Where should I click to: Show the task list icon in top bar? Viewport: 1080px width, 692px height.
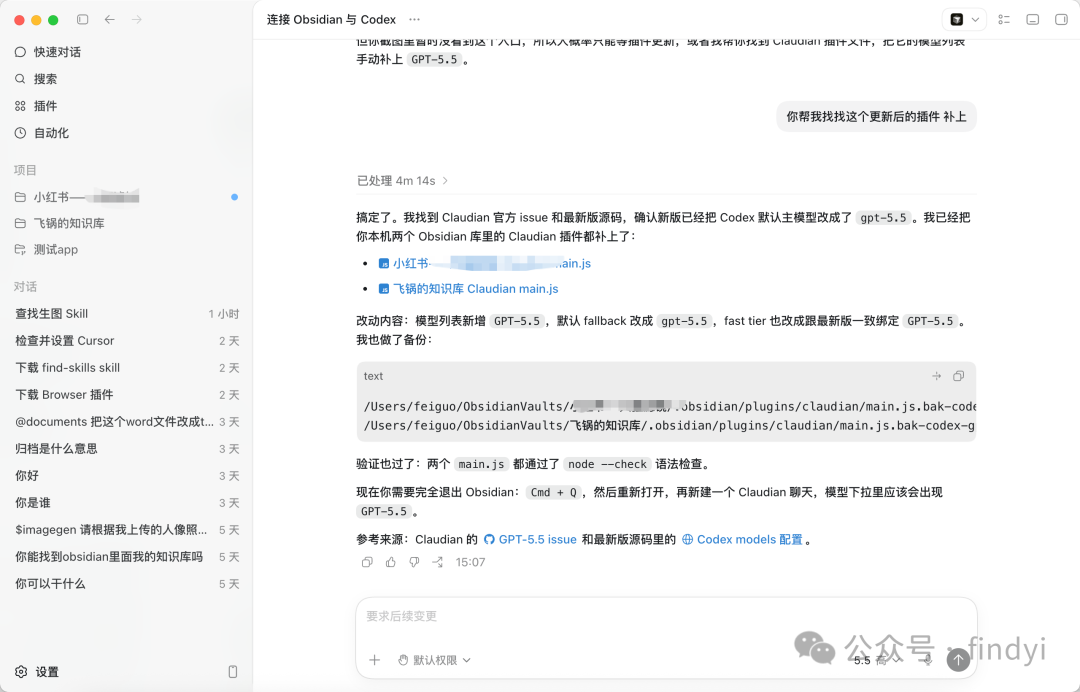coord(1004,20)
